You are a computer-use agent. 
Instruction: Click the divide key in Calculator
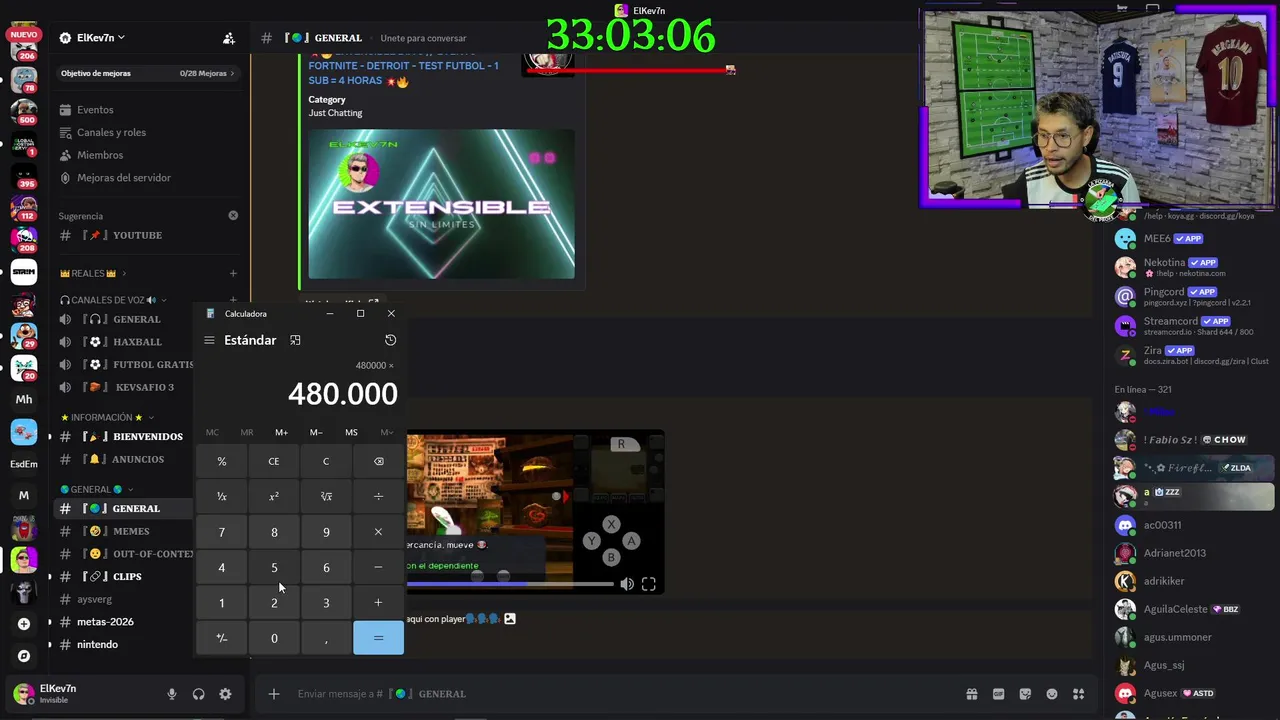pos(378,496)
